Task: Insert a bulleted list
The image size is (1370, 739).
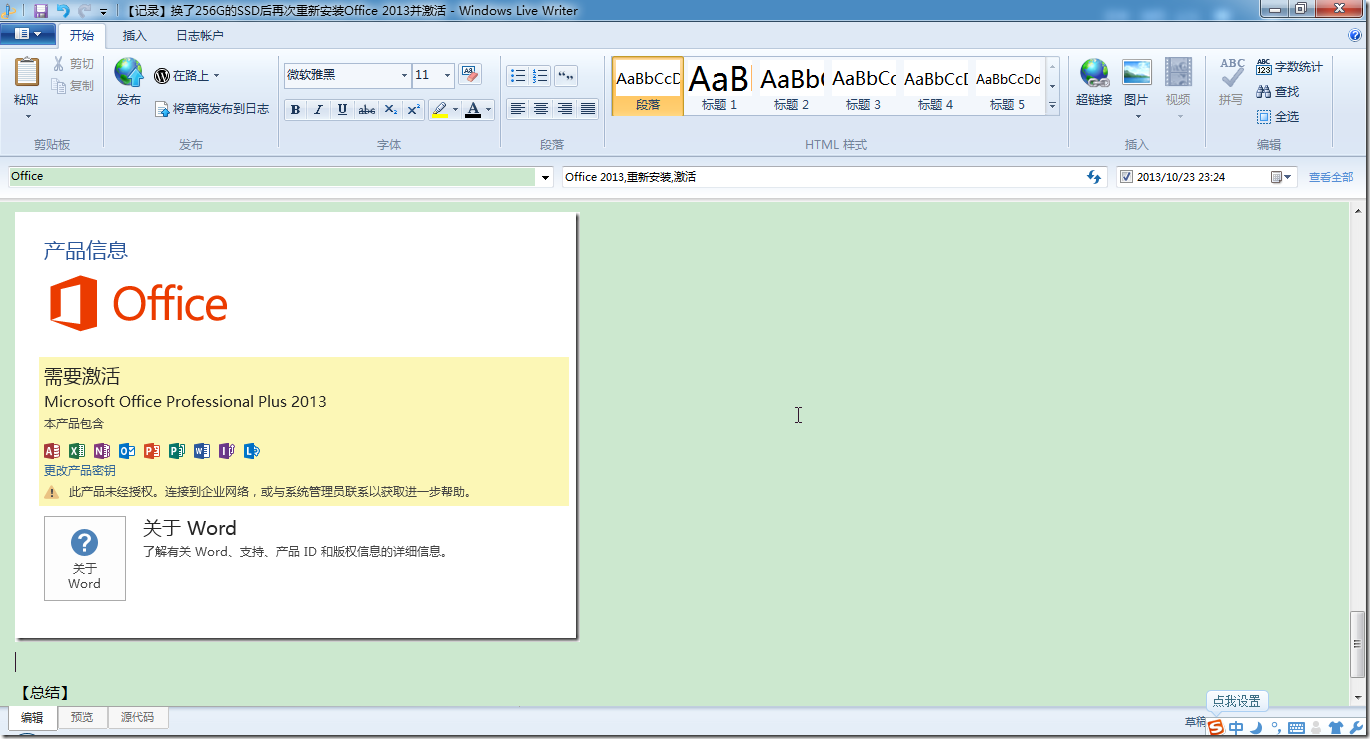Action: 517,76
